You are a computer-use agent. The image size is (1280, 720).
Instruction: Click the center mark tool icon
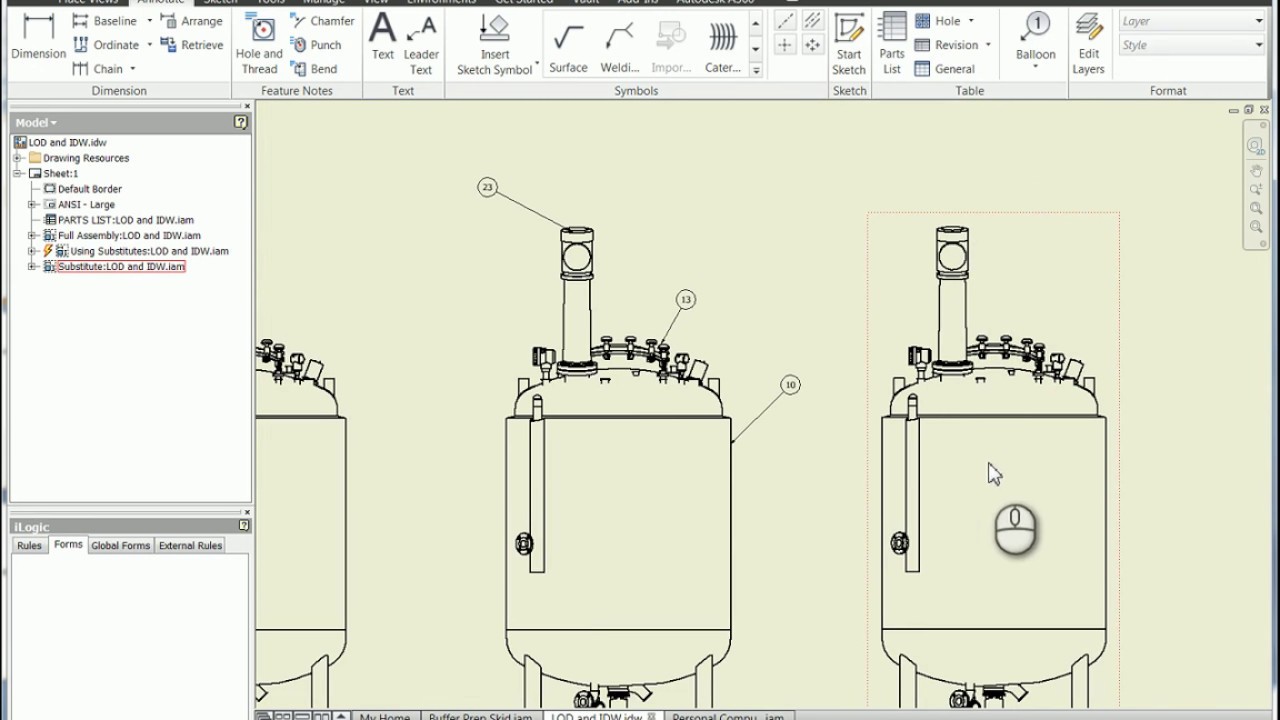785,45
